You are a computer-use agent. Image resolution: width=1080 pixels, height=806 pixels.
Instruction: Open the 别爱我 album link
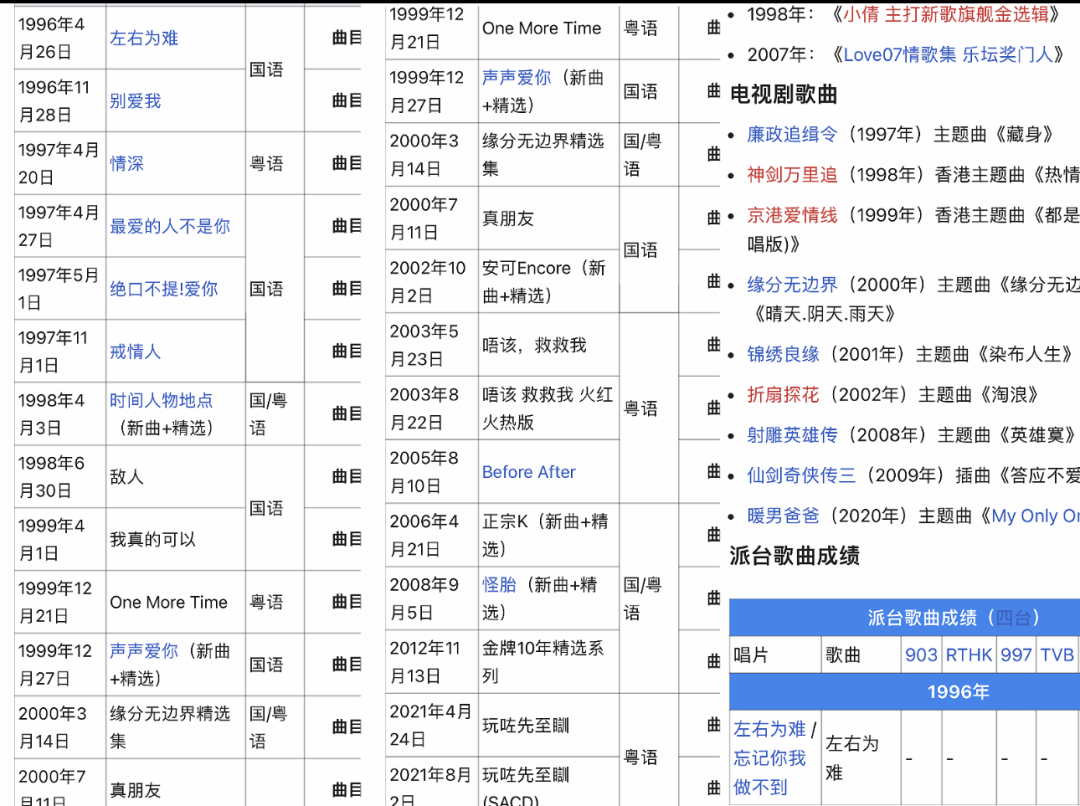click(x=135, y=101)
